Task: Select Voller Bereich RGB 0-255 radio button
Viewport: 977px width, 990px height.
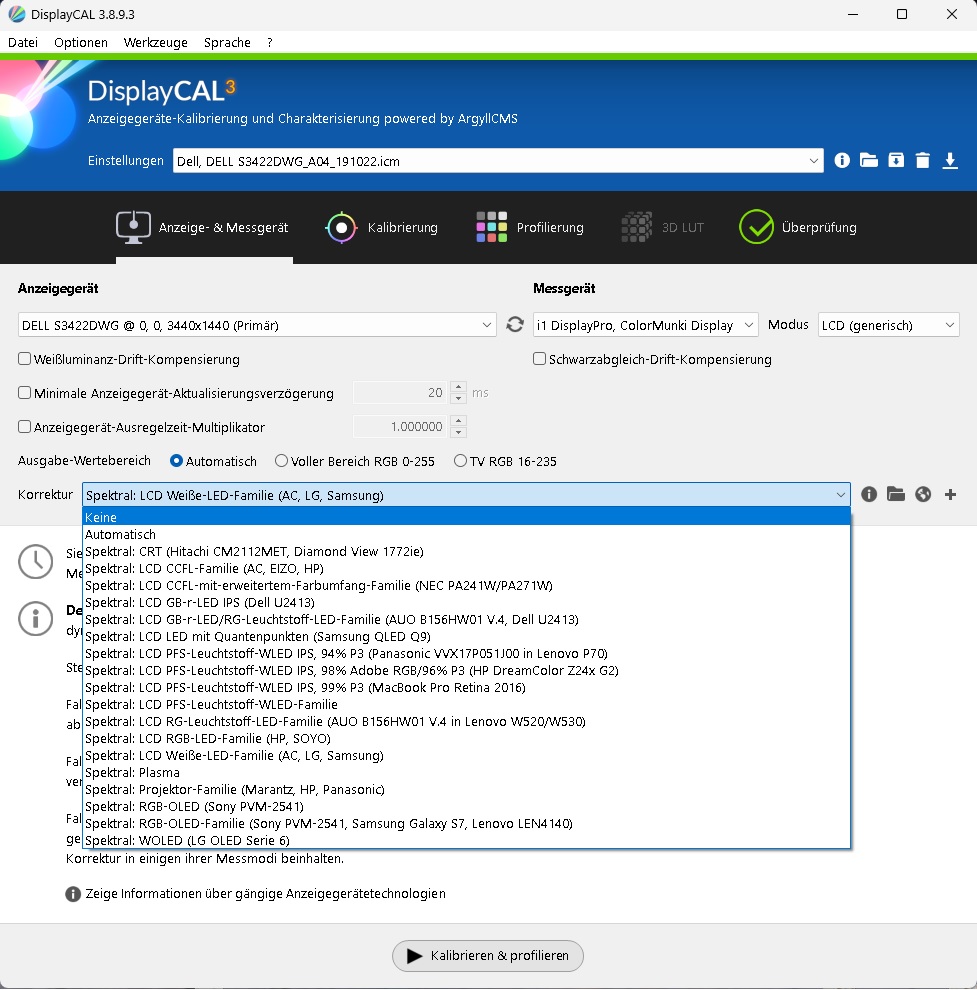Action: point(282,461)
